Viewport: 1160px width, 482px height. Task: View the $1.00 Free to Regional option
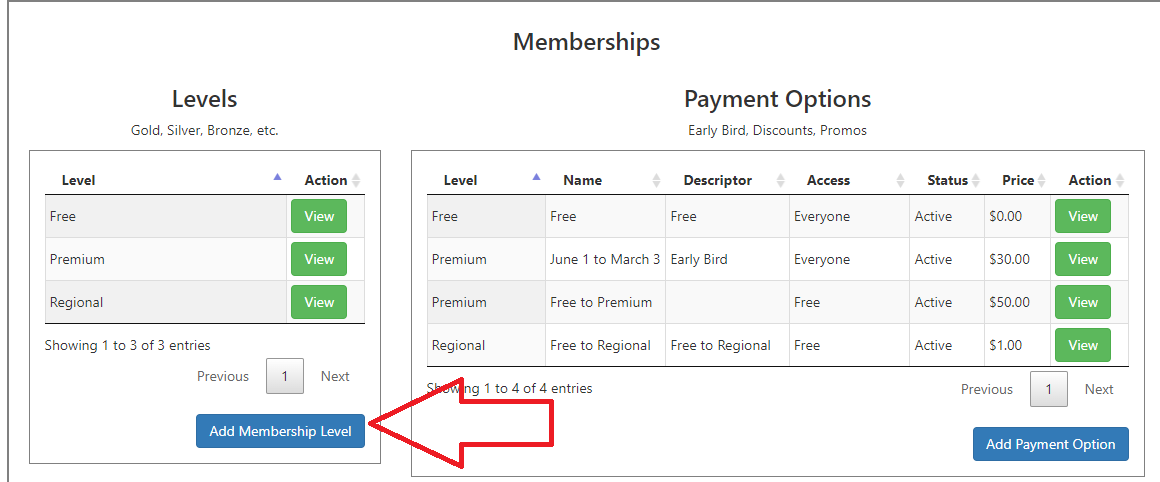pyautogui.click(x=1082, y=345)
